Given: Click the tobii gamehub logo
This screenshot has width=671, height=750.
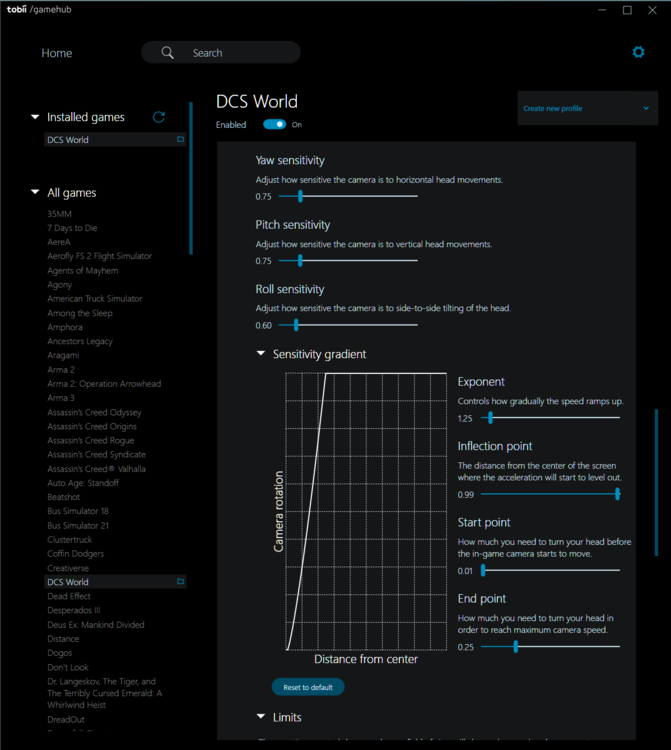Looking at the screenshot, I should point(36,10).
